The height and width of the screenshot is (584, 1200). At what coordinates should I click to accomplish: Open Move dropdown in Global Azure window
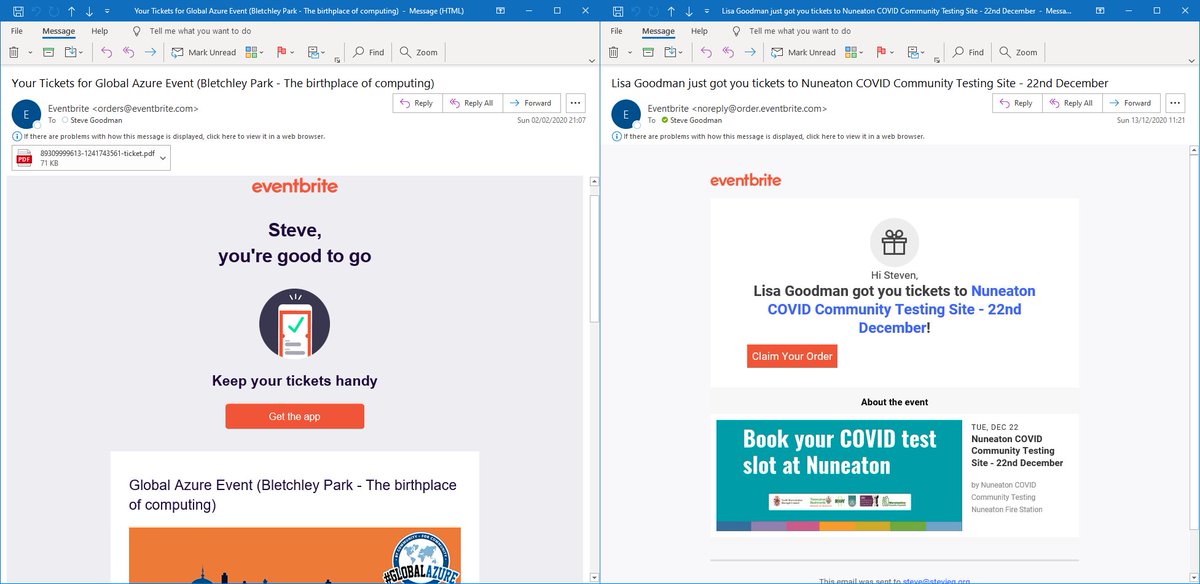[75, 52]
